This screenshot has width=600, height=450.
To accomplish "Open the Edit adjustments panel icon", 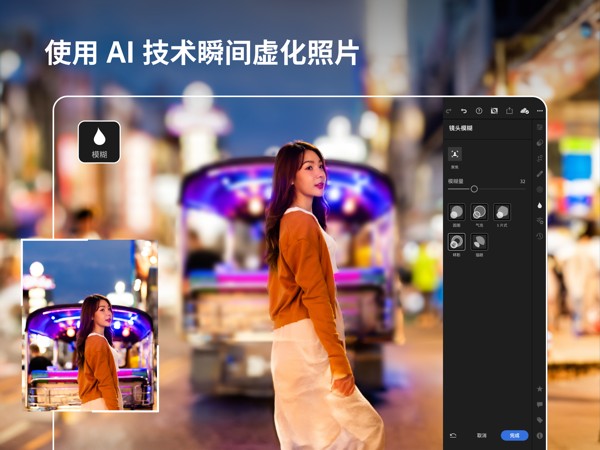I will tap(540, 127).
